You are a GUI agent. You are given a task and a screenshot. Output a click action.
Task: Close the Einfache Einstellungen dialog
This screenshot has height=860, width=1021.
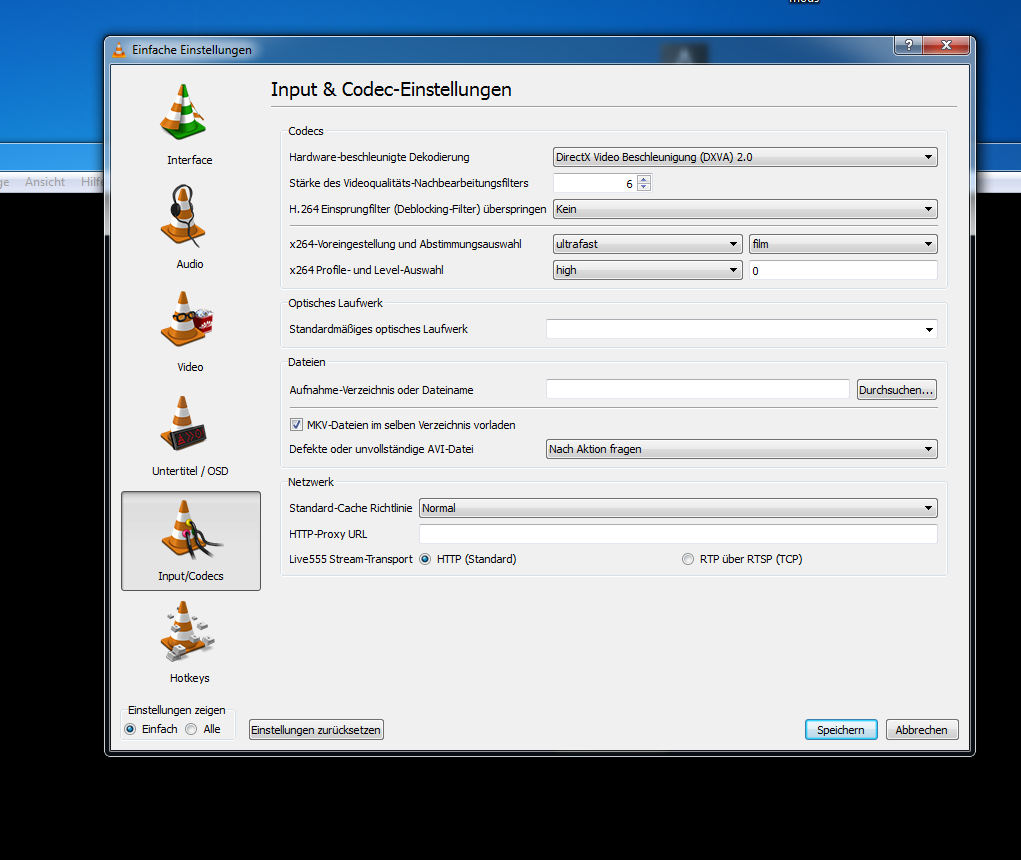pyautogui.click(x=946, y=45)
